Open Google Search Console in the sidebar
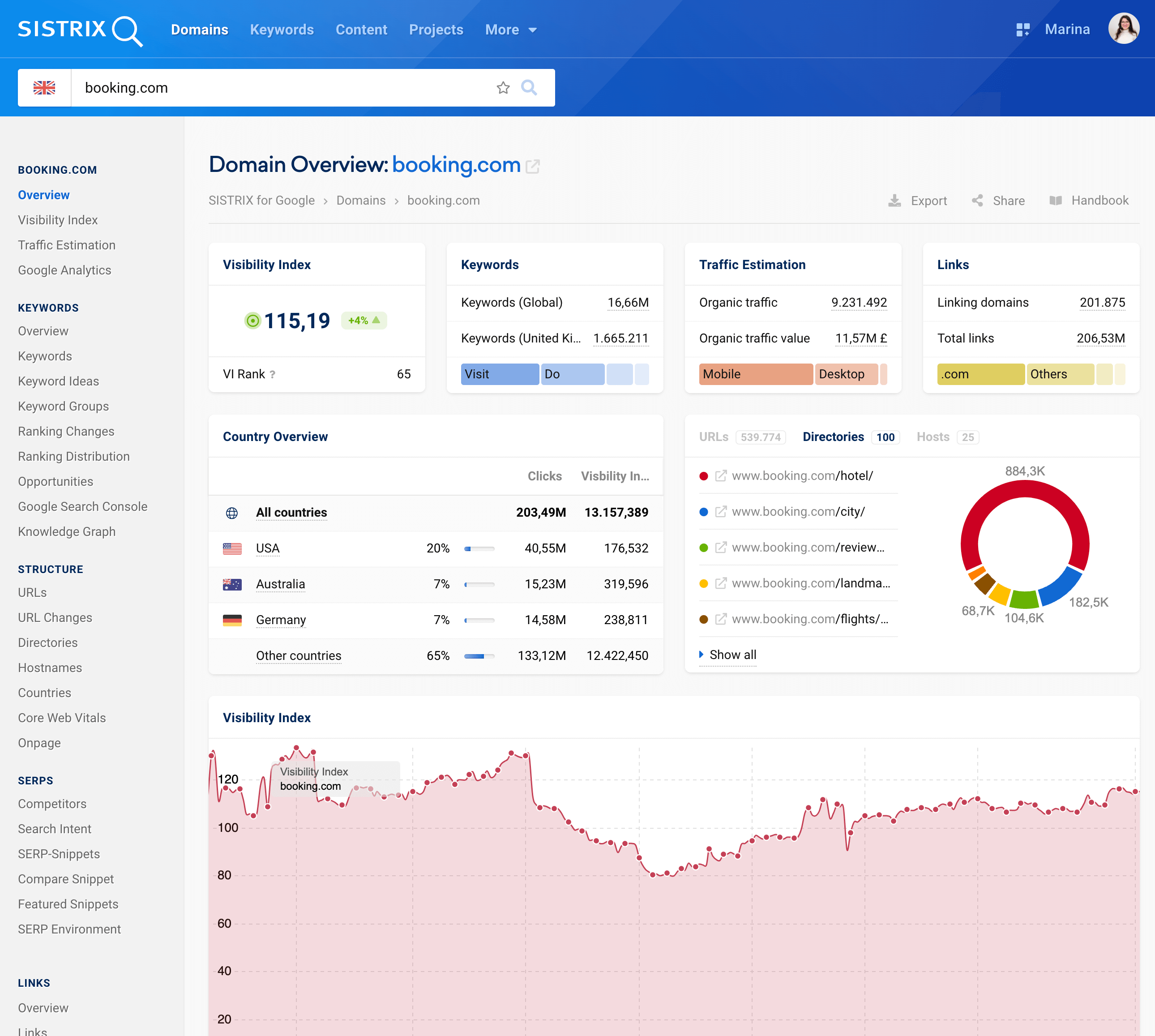Image resolution: width=1155 pixels, height=1036 pixels. (82, 507)
